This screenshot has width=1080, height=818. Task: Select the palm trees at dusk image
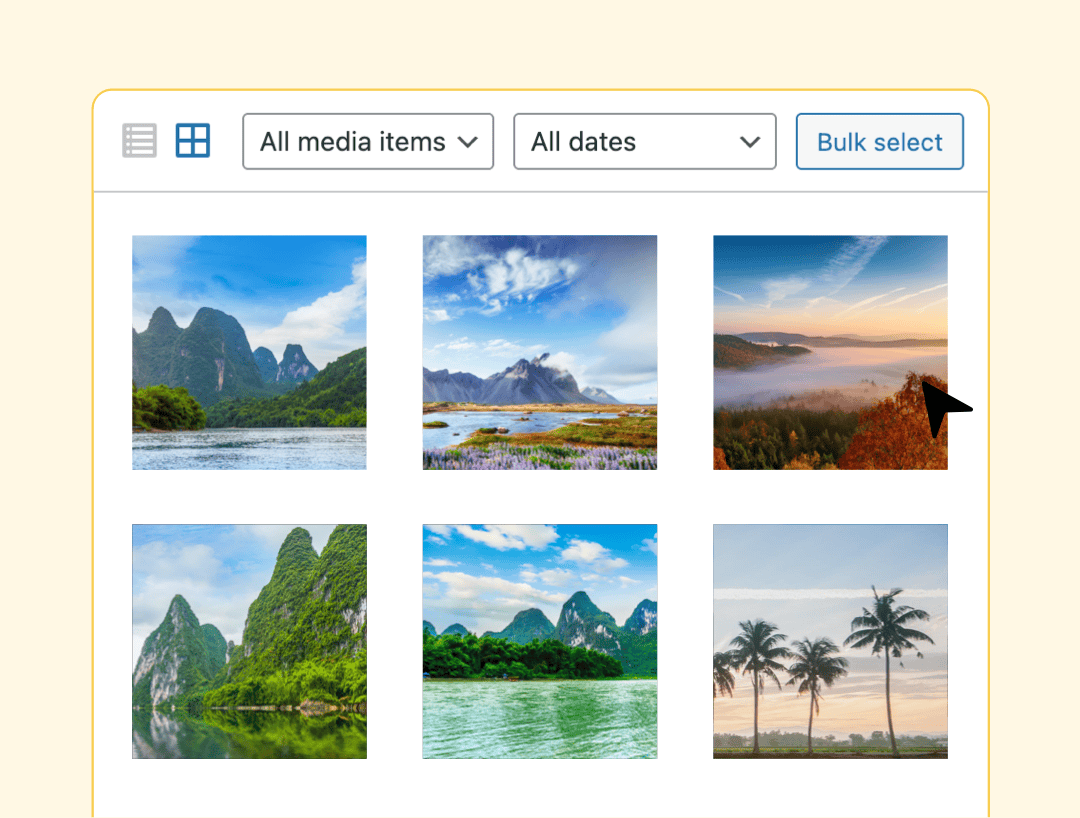[x=830, y=641]
